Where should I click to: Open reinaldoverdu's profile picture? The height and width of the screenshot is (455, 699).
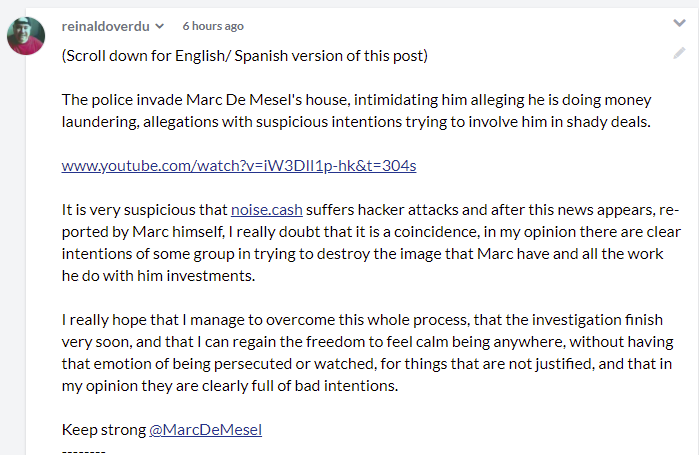26,36
